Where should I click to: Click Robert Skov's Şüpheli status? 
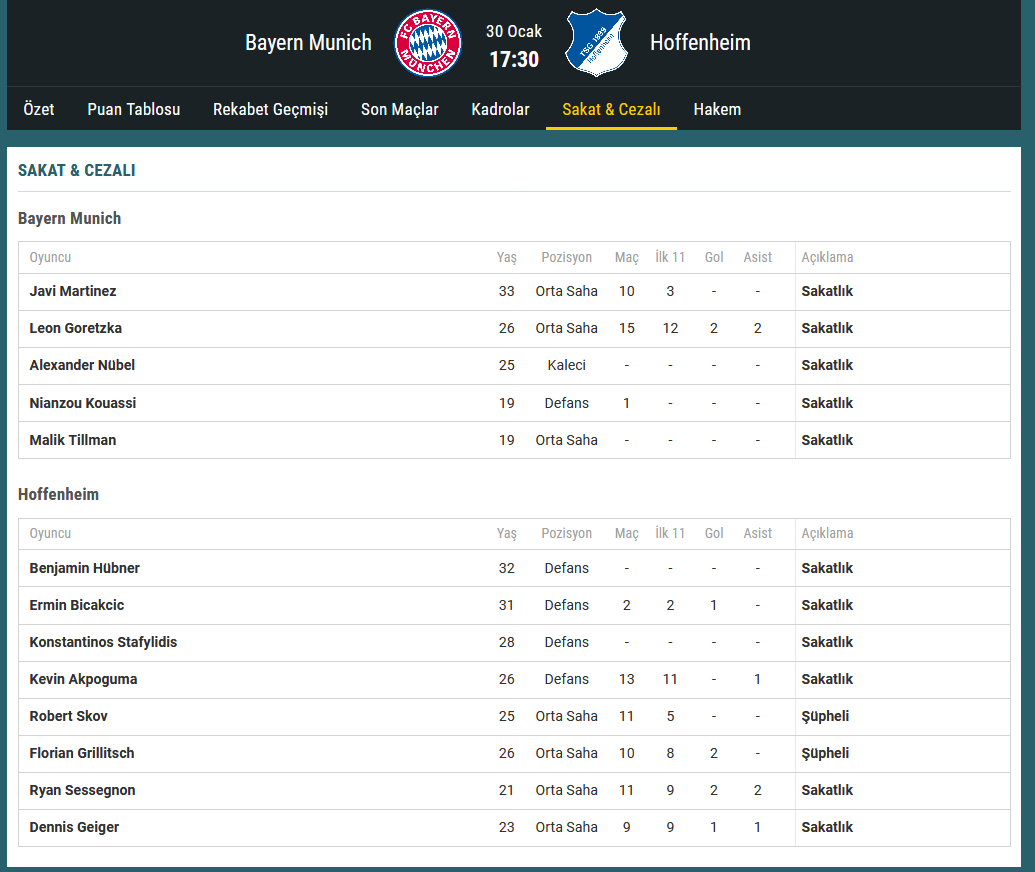click(825, 716)
